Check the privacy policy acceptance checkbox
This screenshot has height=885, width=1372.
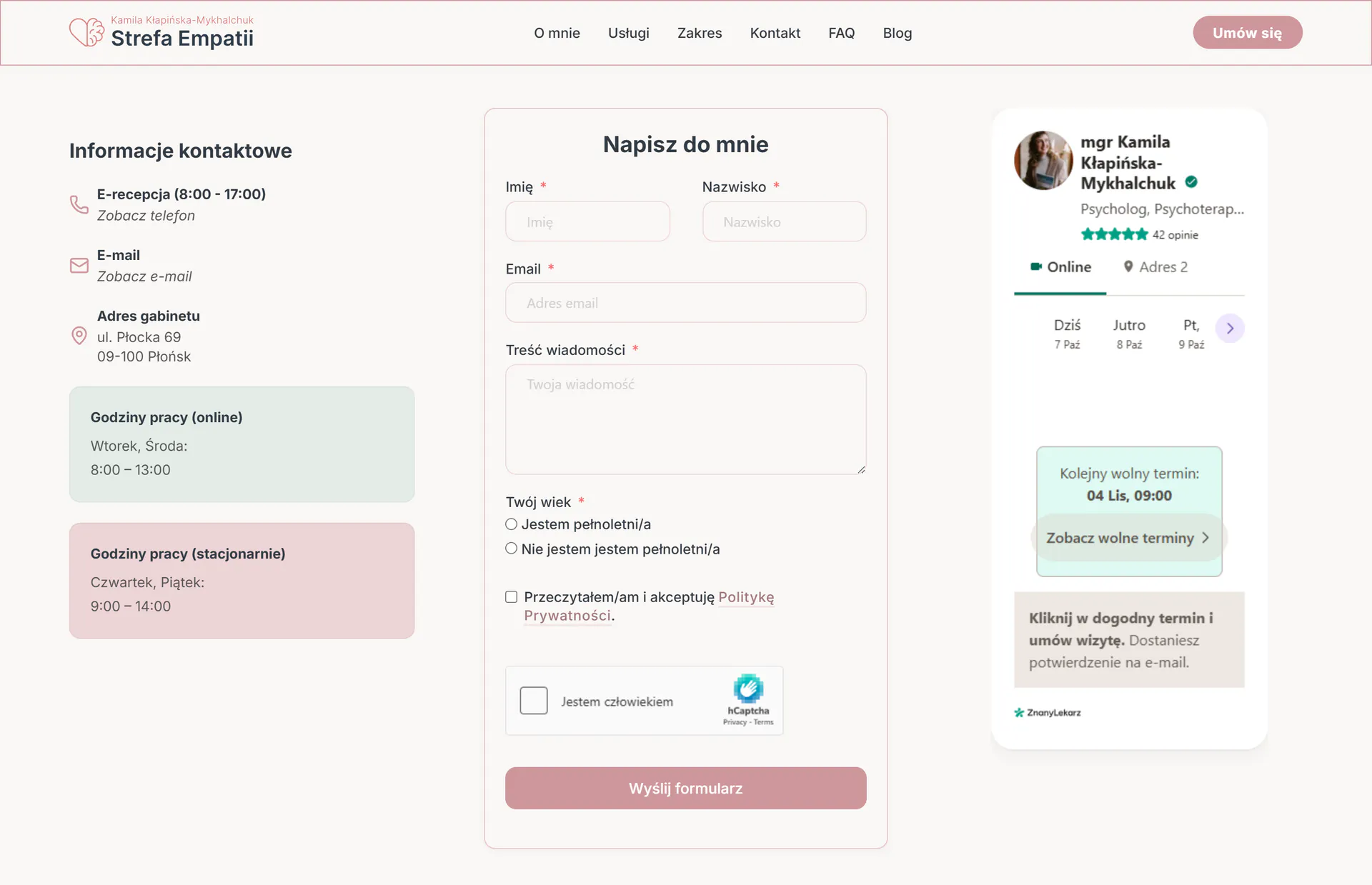coord(512,597)
